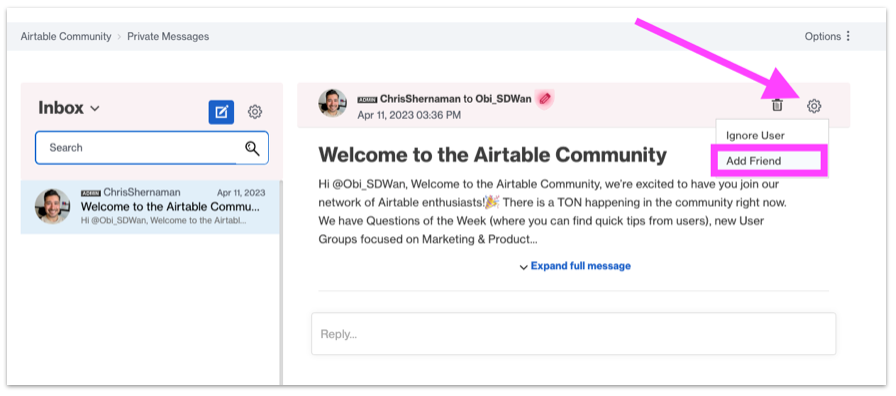Click the search magnifier icon
The width and height of the screenshot is (896, 396).
pos(252,148)
